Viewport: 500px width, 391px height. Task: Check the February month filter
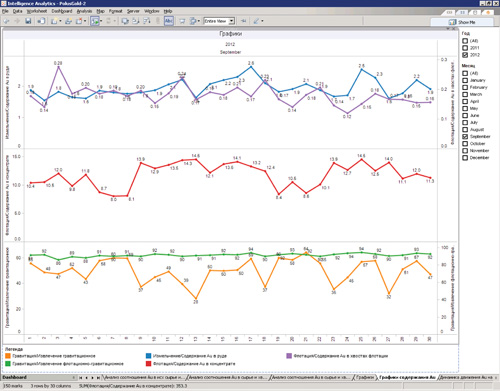(x=465, y=87)
